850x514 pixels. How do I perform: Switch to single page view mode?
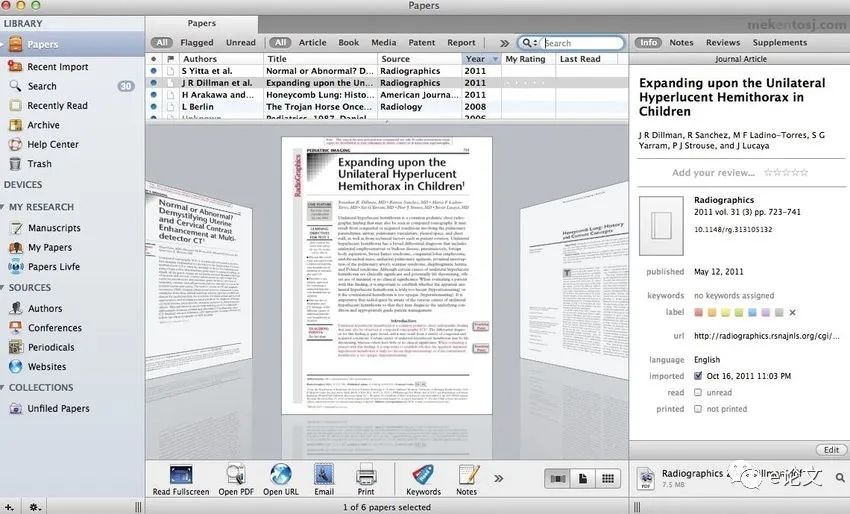583,479
